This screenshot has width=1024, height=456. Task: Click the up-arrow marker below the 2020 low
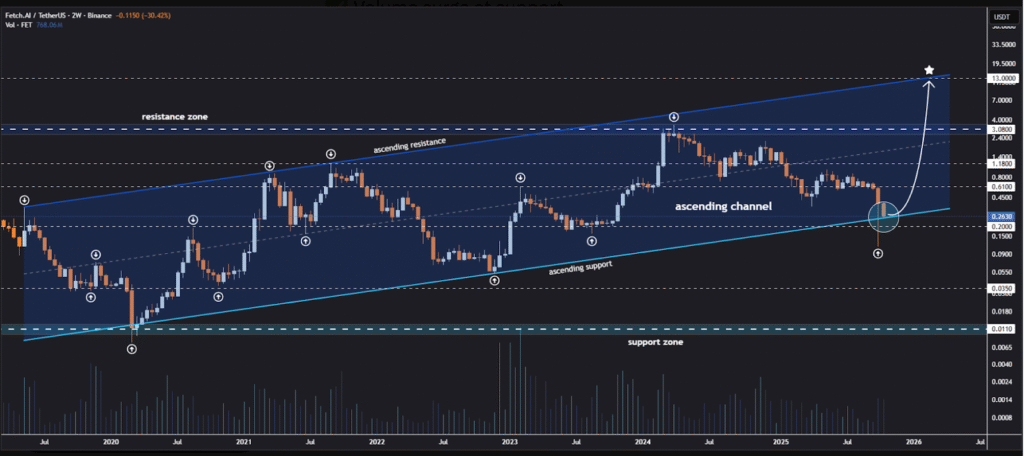click(132, 349)
